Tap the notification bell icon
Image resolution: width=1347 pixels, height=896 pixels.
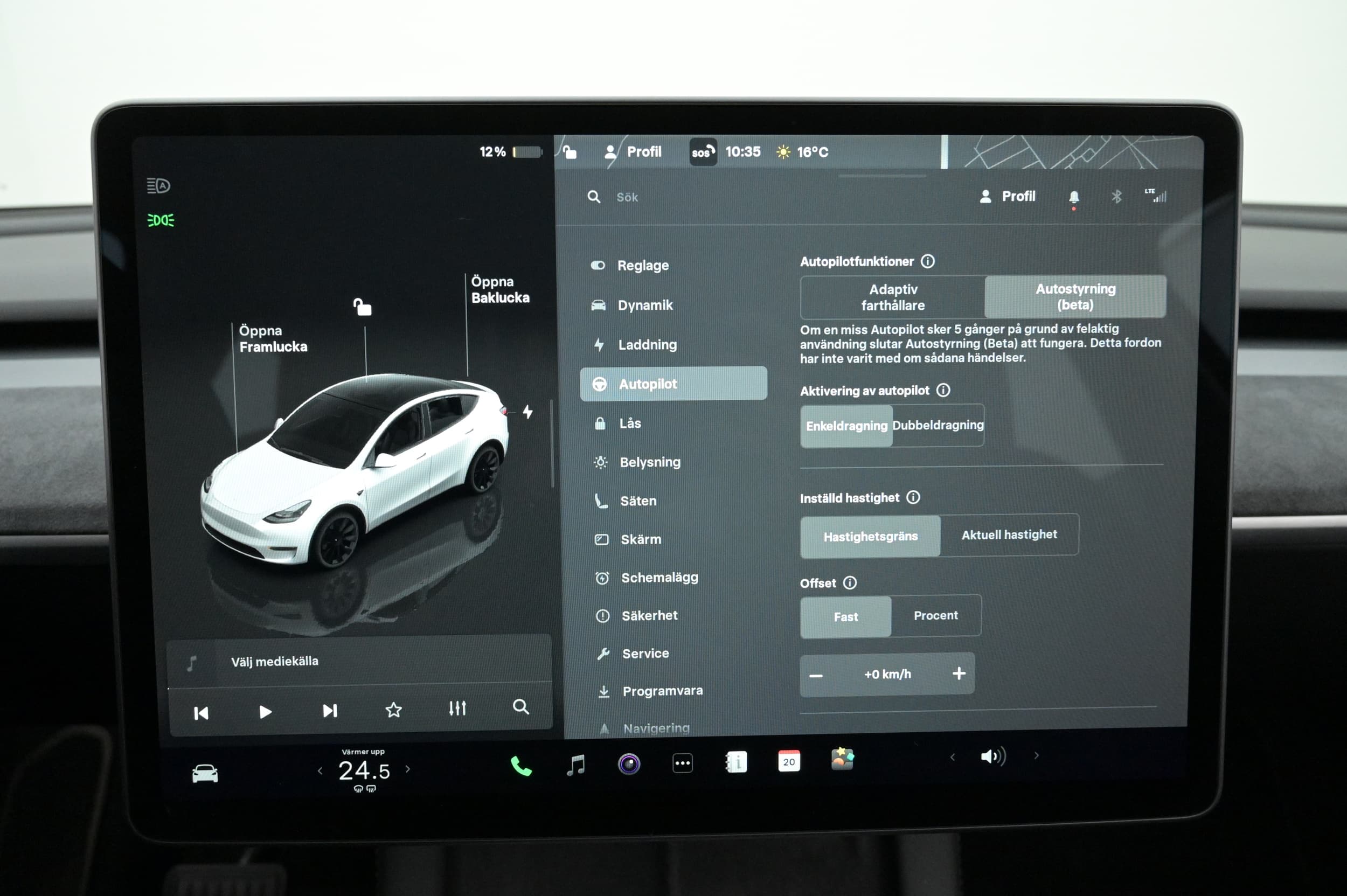(1074, 197)
